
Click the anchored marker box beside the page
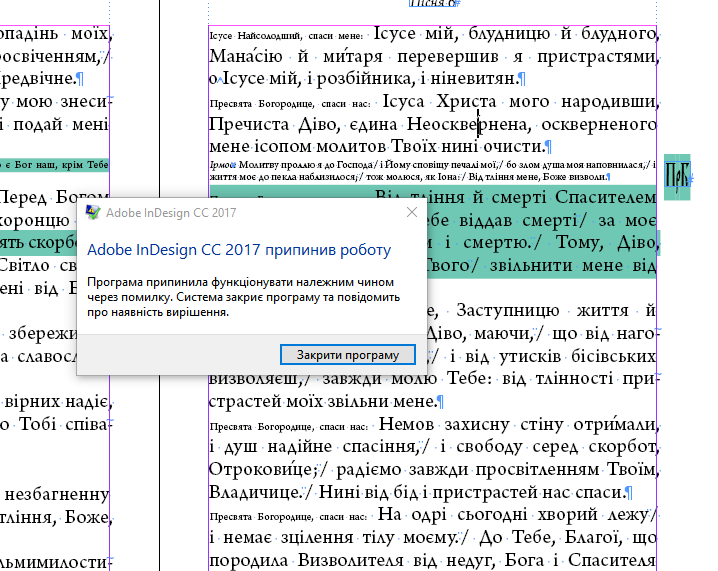click(x=677, y=177)
